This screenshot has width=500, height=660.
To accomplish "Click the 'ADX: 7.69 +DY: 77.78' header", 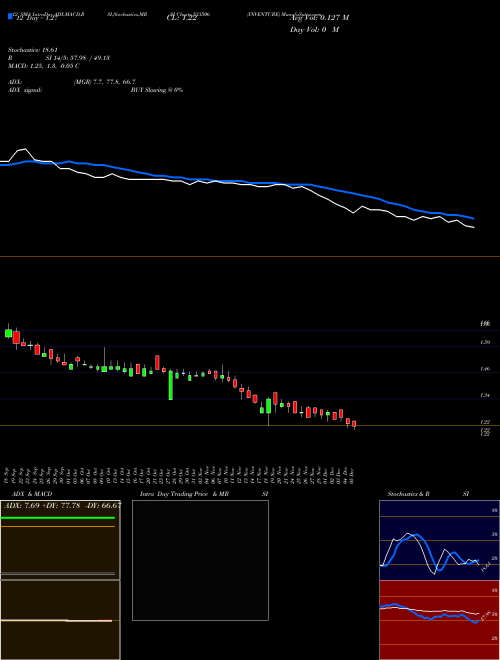I will click(x=42, y=506).
